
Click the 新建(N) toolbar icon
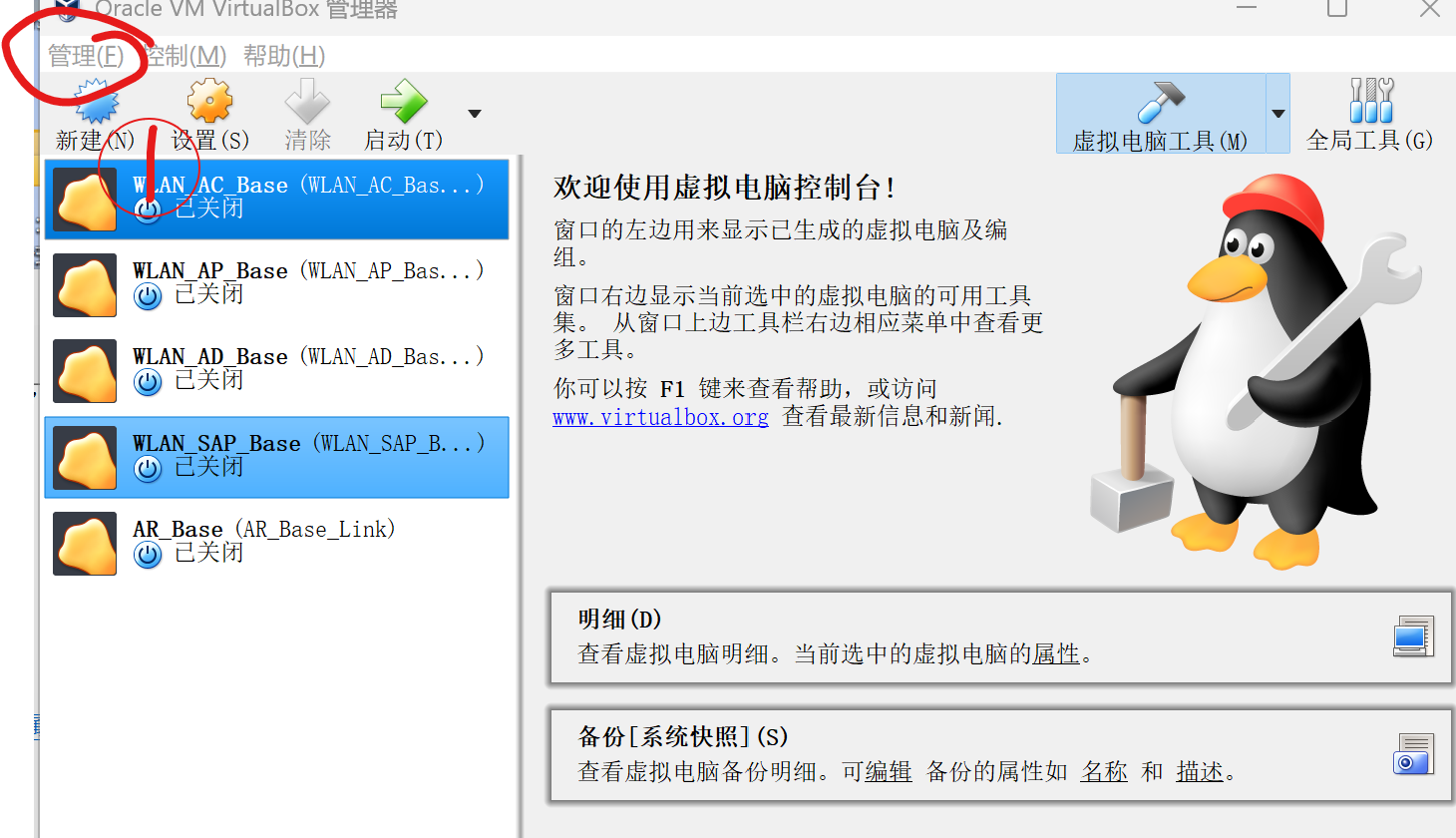pyautogui.click(x=96, y=101)
